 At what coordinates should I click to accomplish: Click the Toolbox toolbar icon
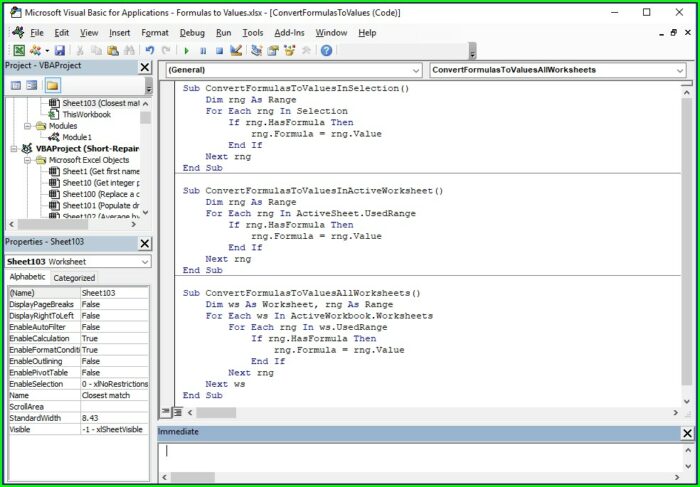click(306, 50)
